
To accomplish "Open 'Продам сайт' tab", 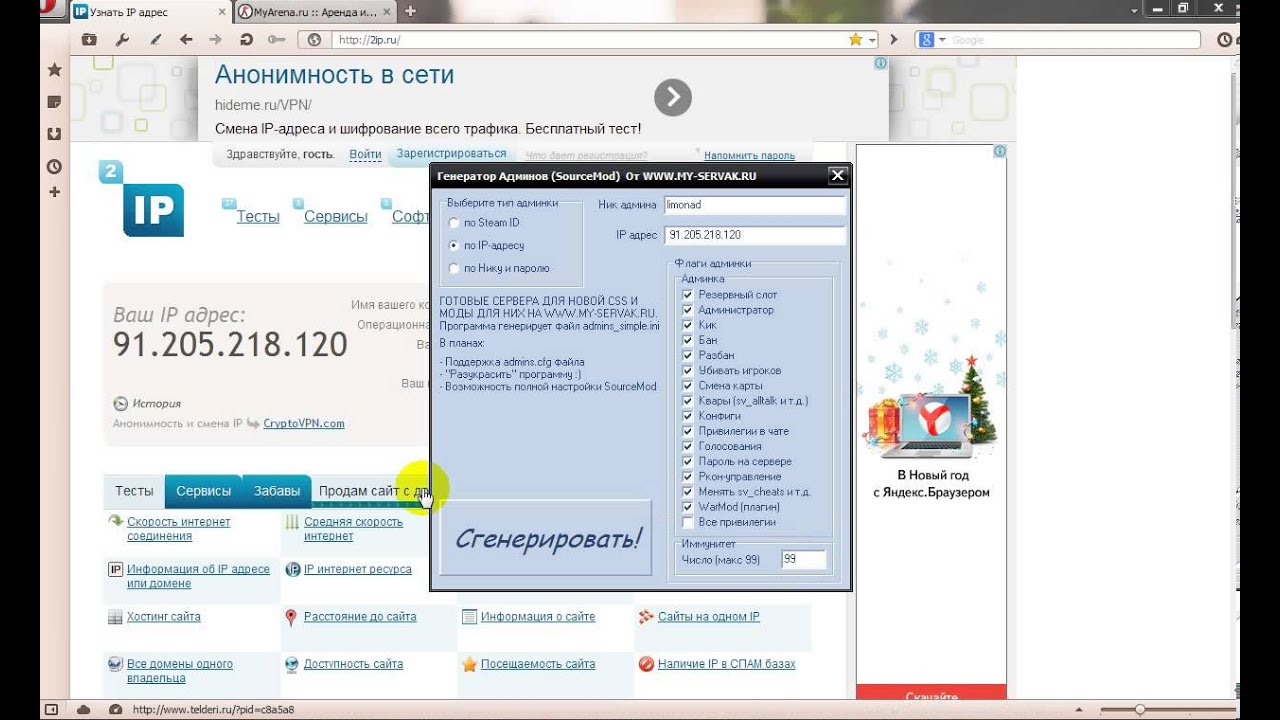I will (x=372, y=491).
